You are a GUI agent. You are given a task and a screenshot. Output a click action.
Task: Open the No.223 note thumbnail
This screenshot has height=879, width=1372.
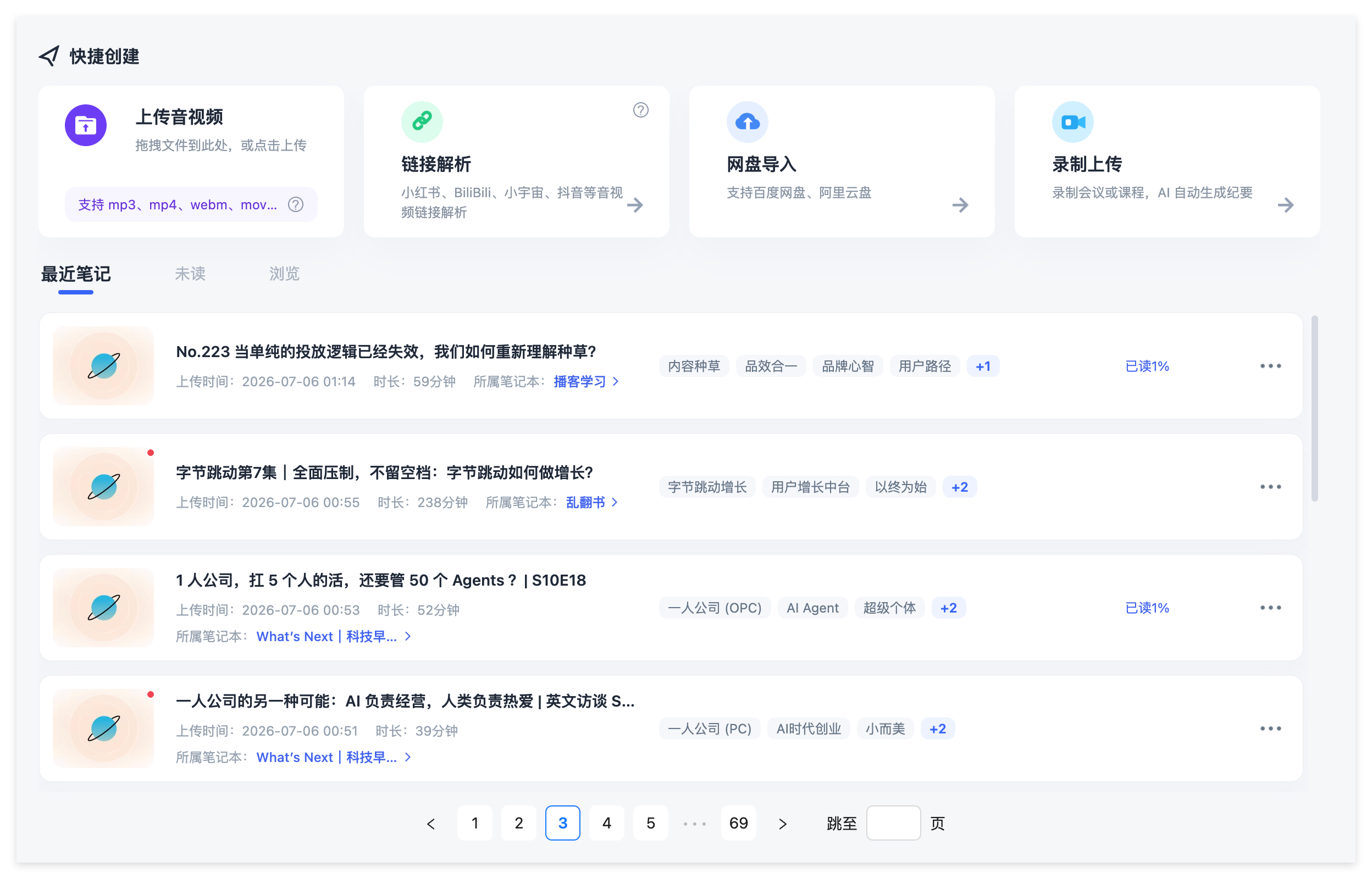(x=103, y=366)
